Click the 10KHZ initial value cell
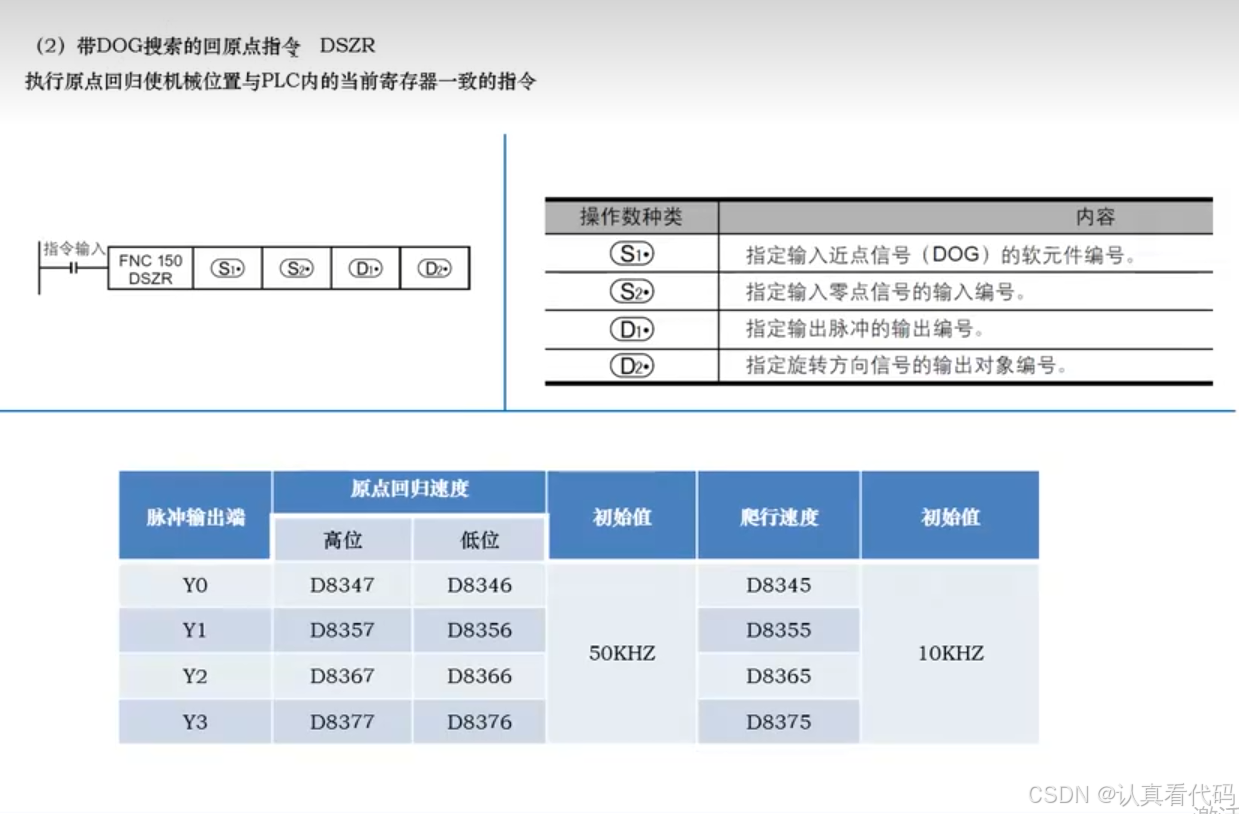This screenshot has width=1239, height=814. [x=950, y=653]
